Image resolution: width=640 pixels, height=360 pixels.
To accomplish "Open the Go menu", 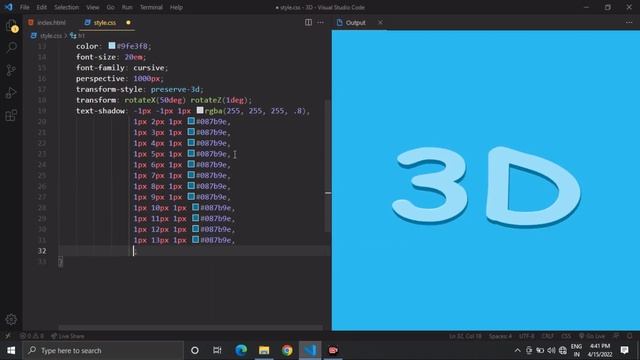I will (x=110, y=7).
